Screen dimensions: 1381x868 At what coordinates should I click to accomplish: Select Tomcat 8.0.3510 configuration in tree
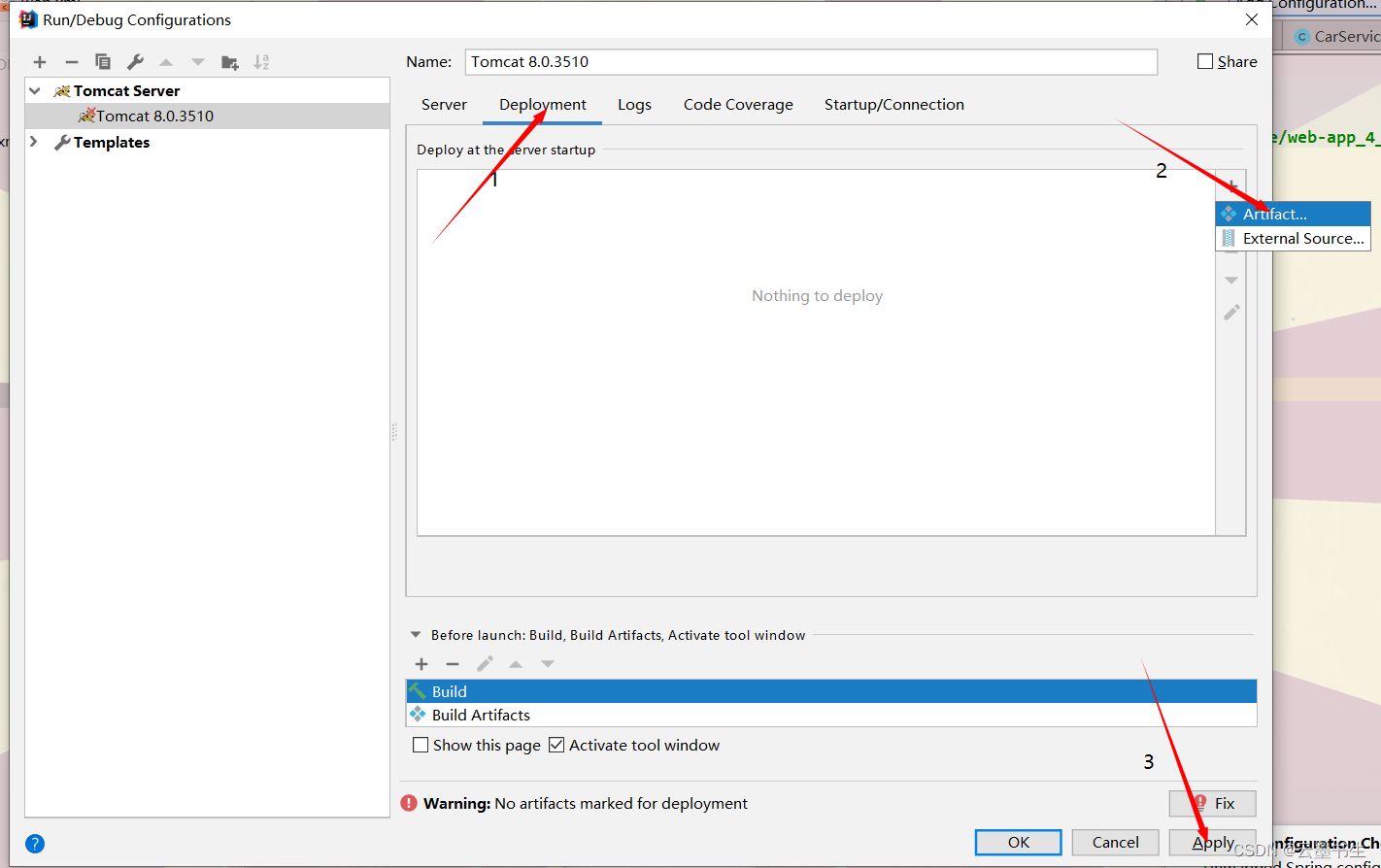click(207, 116)
